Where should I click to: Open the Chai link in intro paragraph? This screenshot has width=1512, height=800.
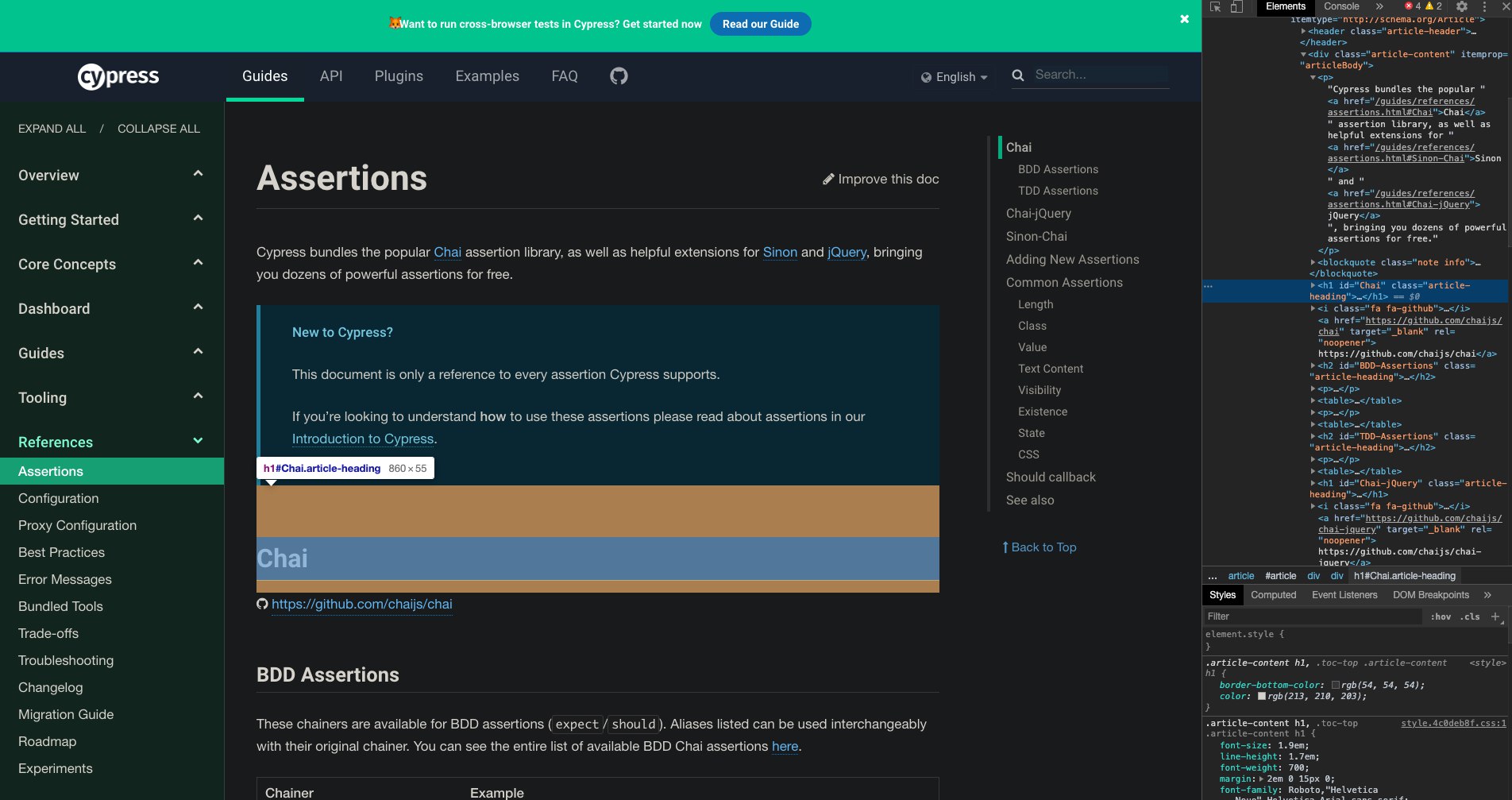[447, 252]
